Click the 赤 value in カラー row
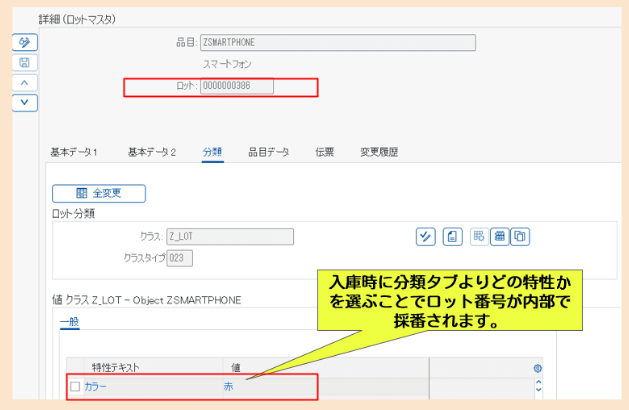 [x=230, y=386]
